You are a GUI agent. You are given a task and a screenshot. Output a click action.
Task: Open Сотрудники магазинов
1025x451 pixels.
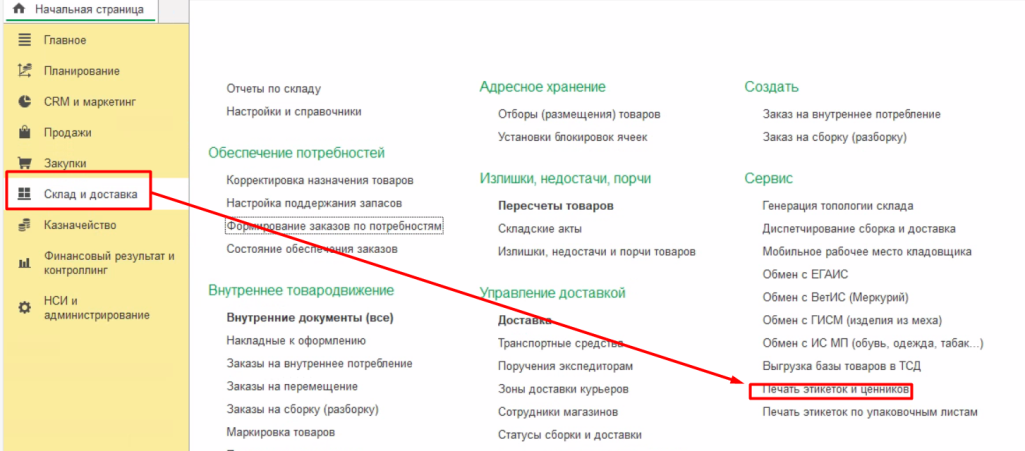[x=558, y=412]
